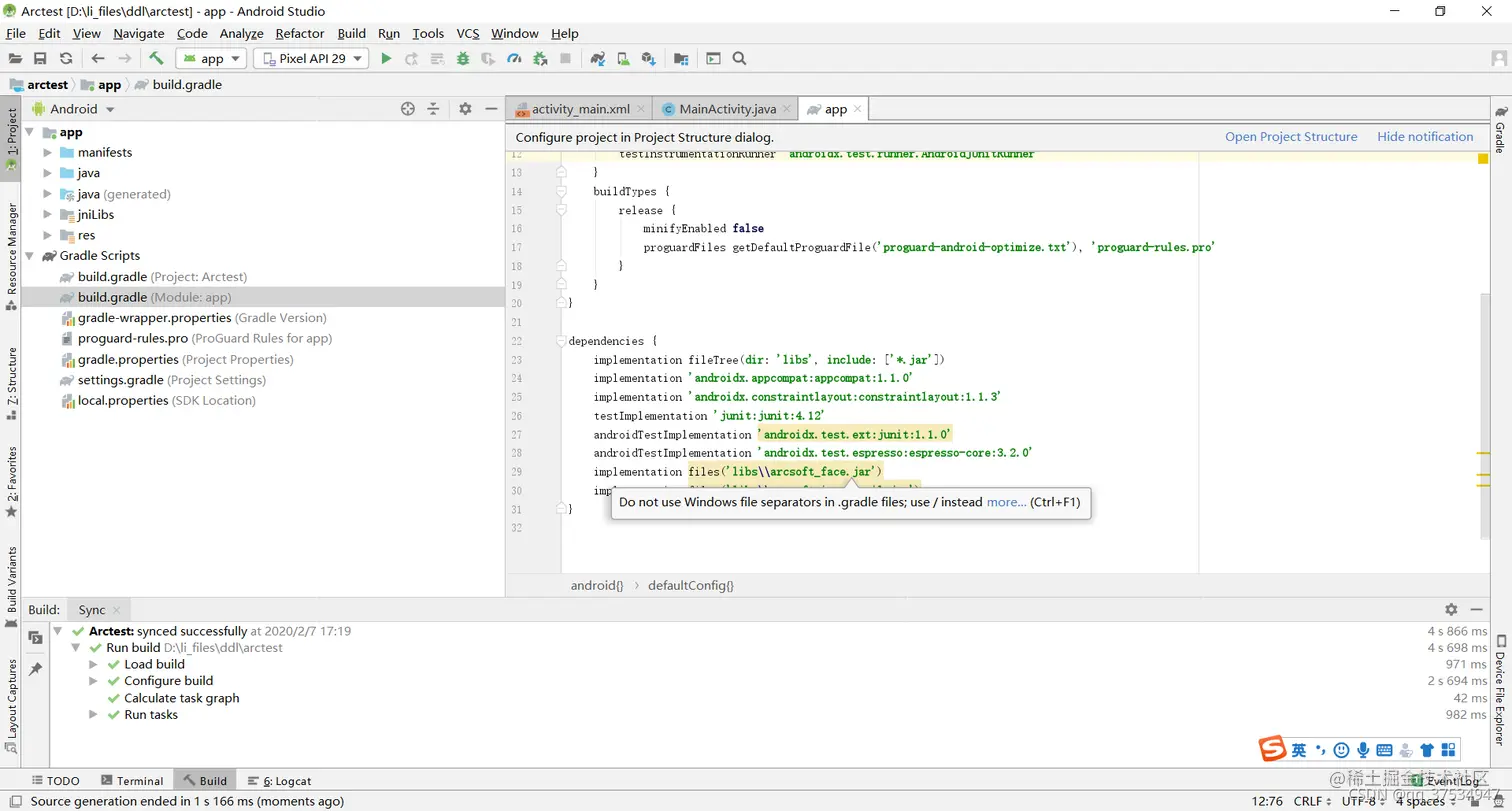Open the VCS menu

click(x=468, y=34)
